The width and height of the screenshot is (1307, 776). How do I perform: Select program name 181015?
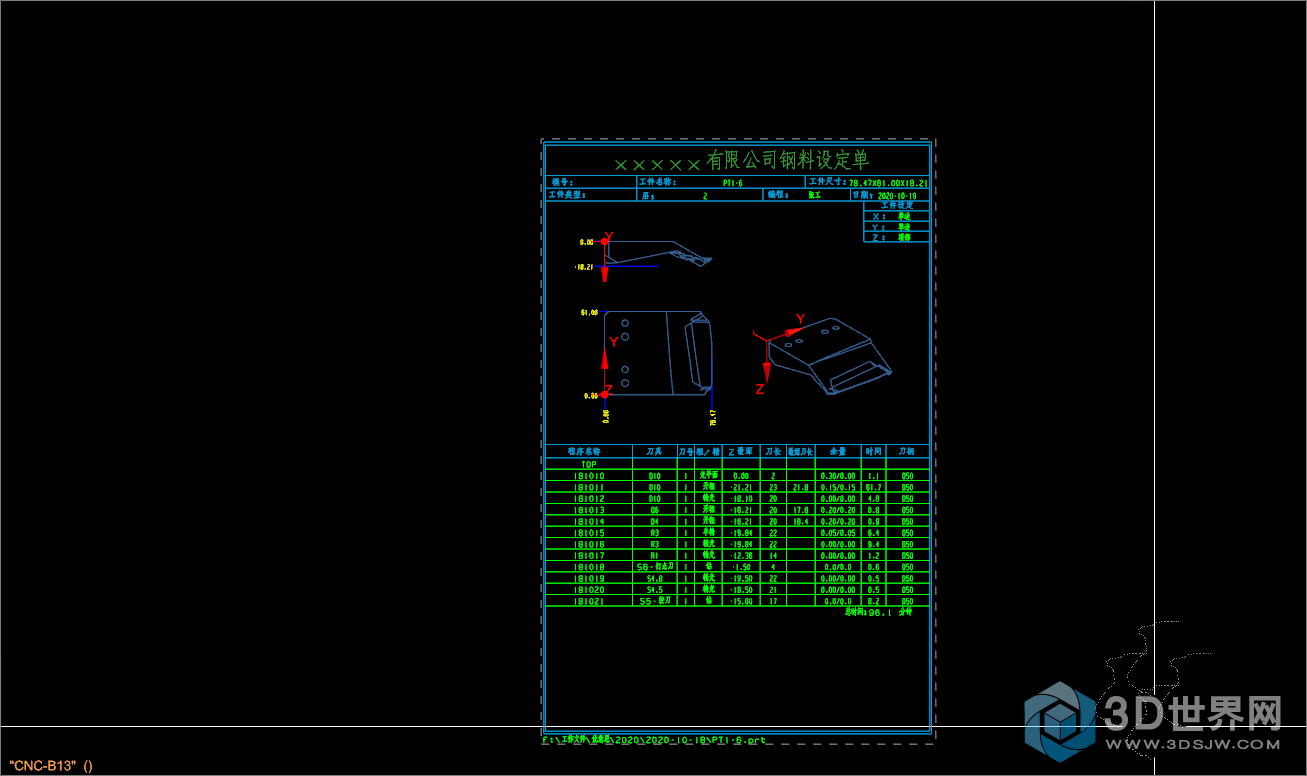pyautogui.click(x=589, y=533)
